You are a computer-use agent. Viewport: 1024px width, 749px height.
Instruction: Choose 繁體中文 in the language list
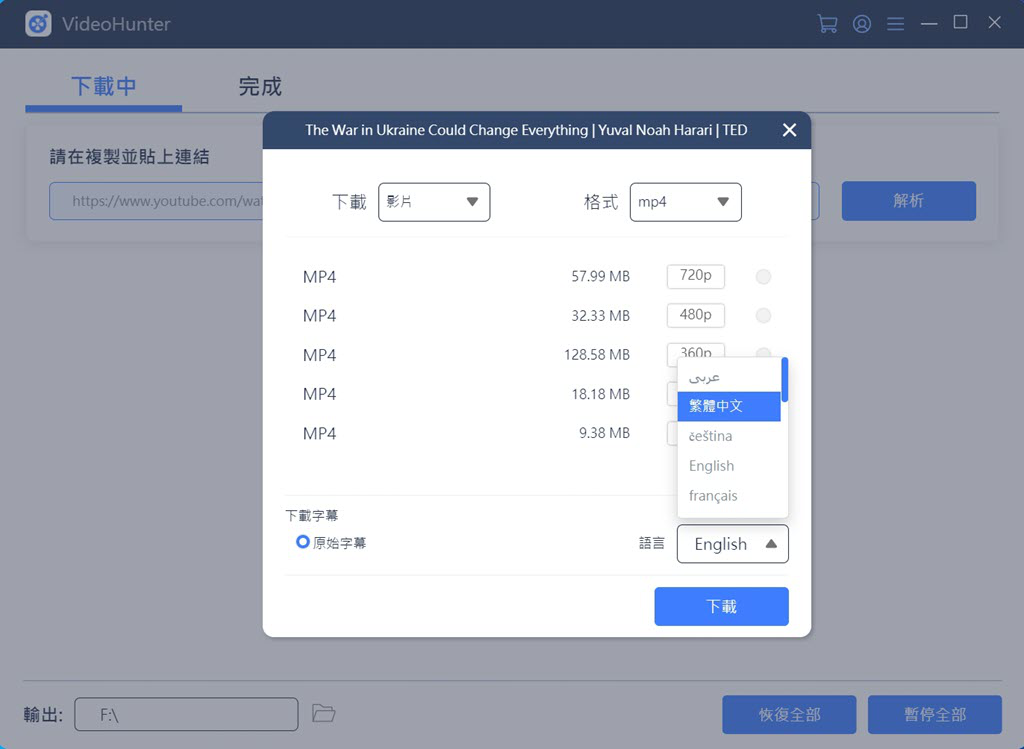[x=729, y=406]
